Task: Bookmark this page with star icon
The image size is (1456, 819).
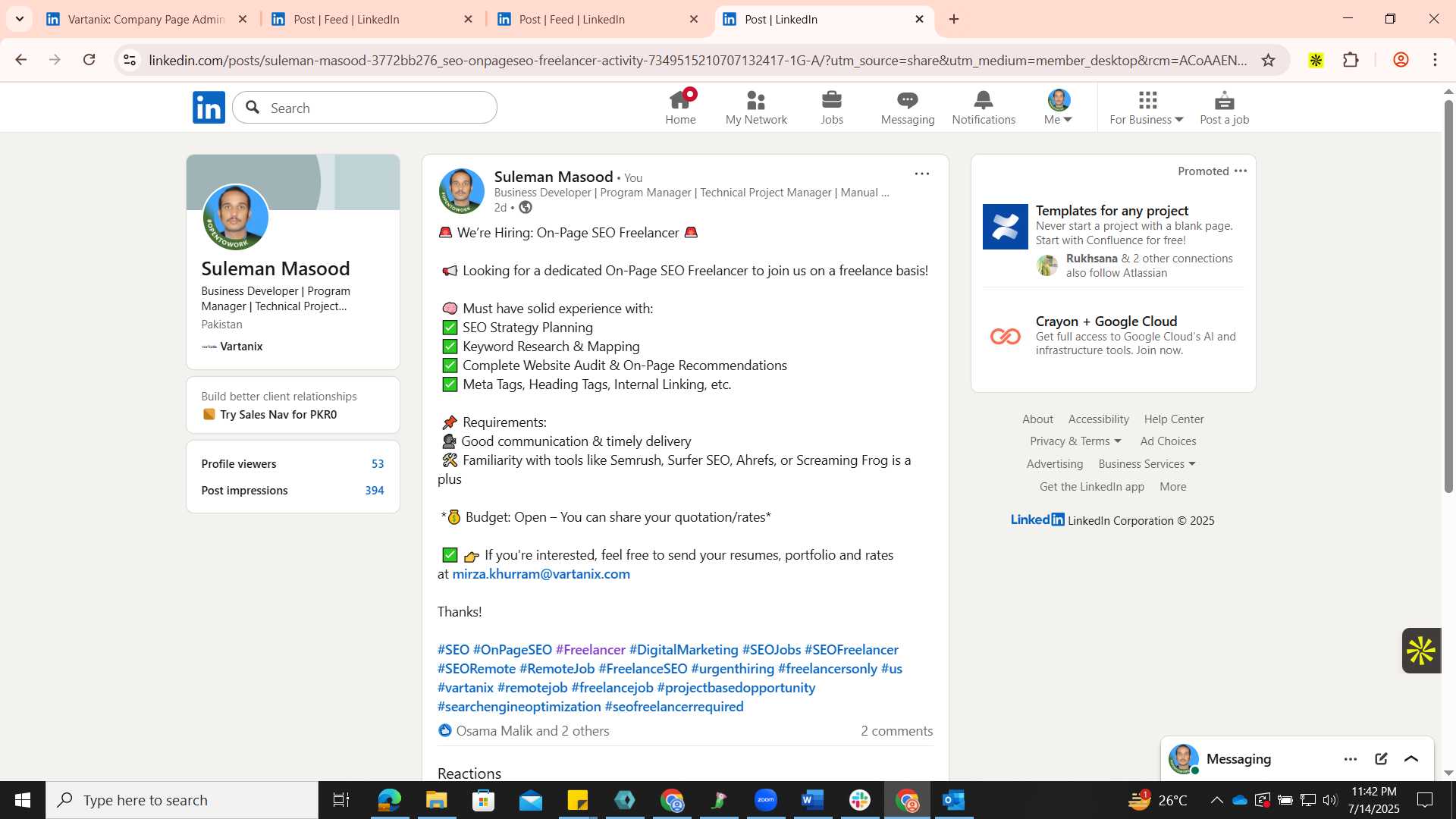Action: pos(1268,60)
